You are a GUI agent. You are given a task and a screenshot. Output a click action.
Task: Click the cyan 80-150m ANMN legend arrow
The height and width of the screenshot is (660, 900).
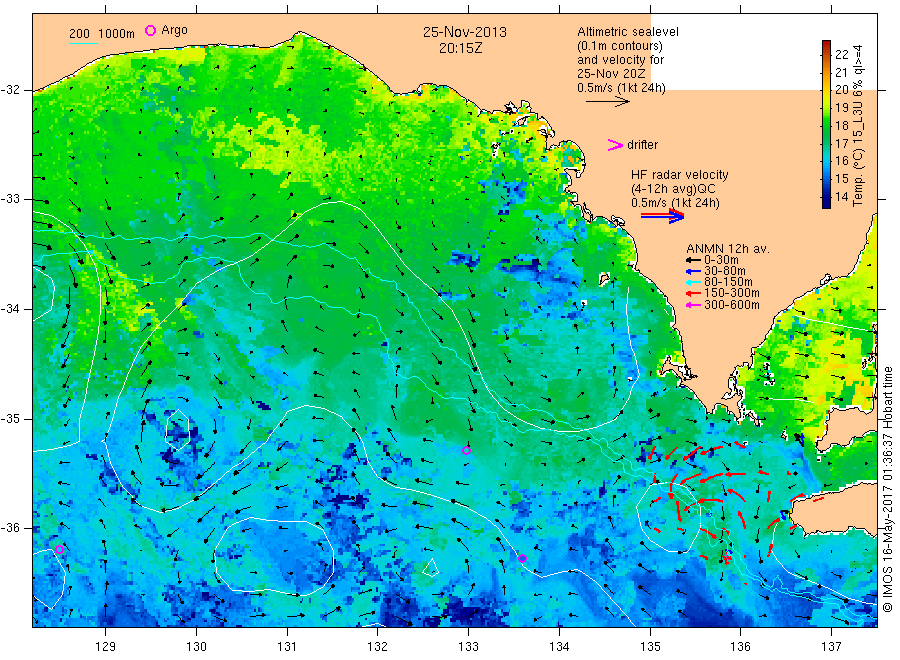[x=693, y=282]
